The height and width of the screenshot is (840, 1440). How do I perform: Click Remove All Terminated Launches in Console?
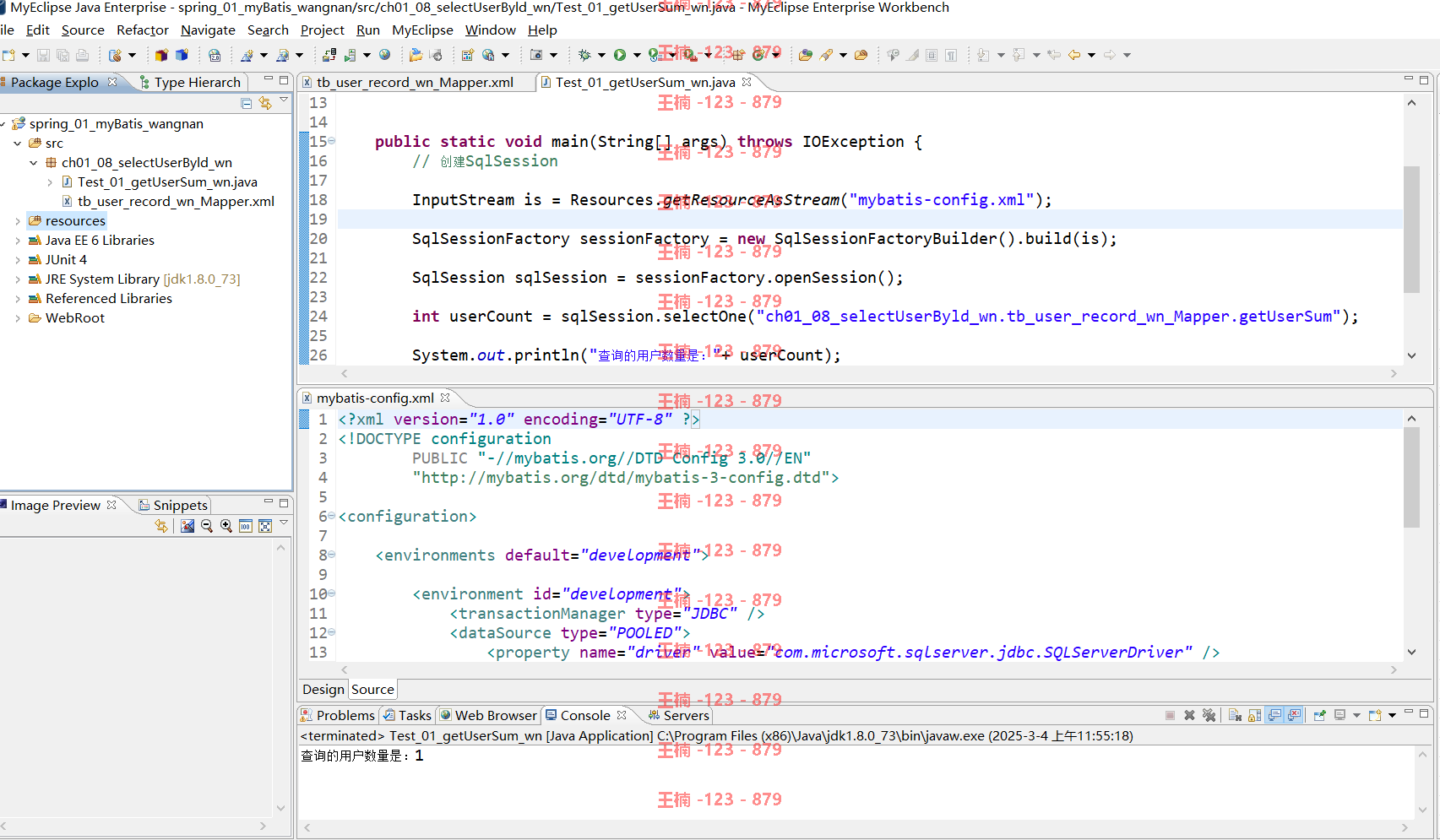click(1209, 715)
